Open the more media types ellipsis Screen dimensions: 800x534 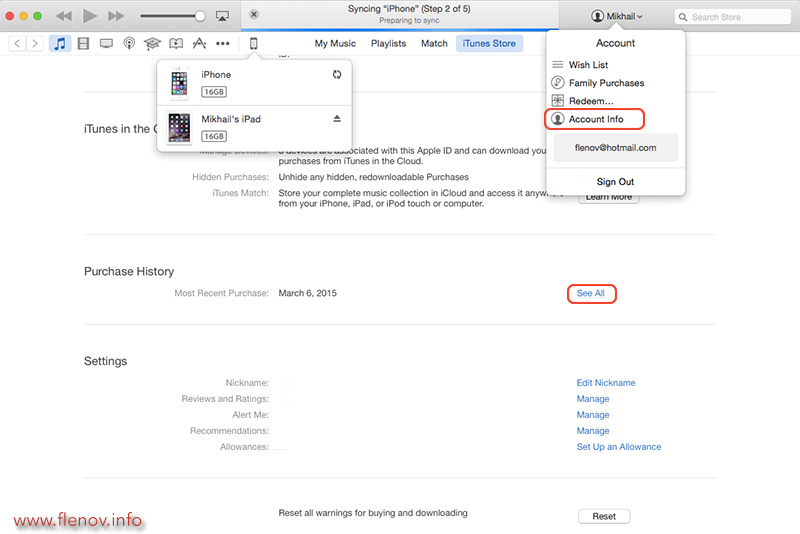222,43
